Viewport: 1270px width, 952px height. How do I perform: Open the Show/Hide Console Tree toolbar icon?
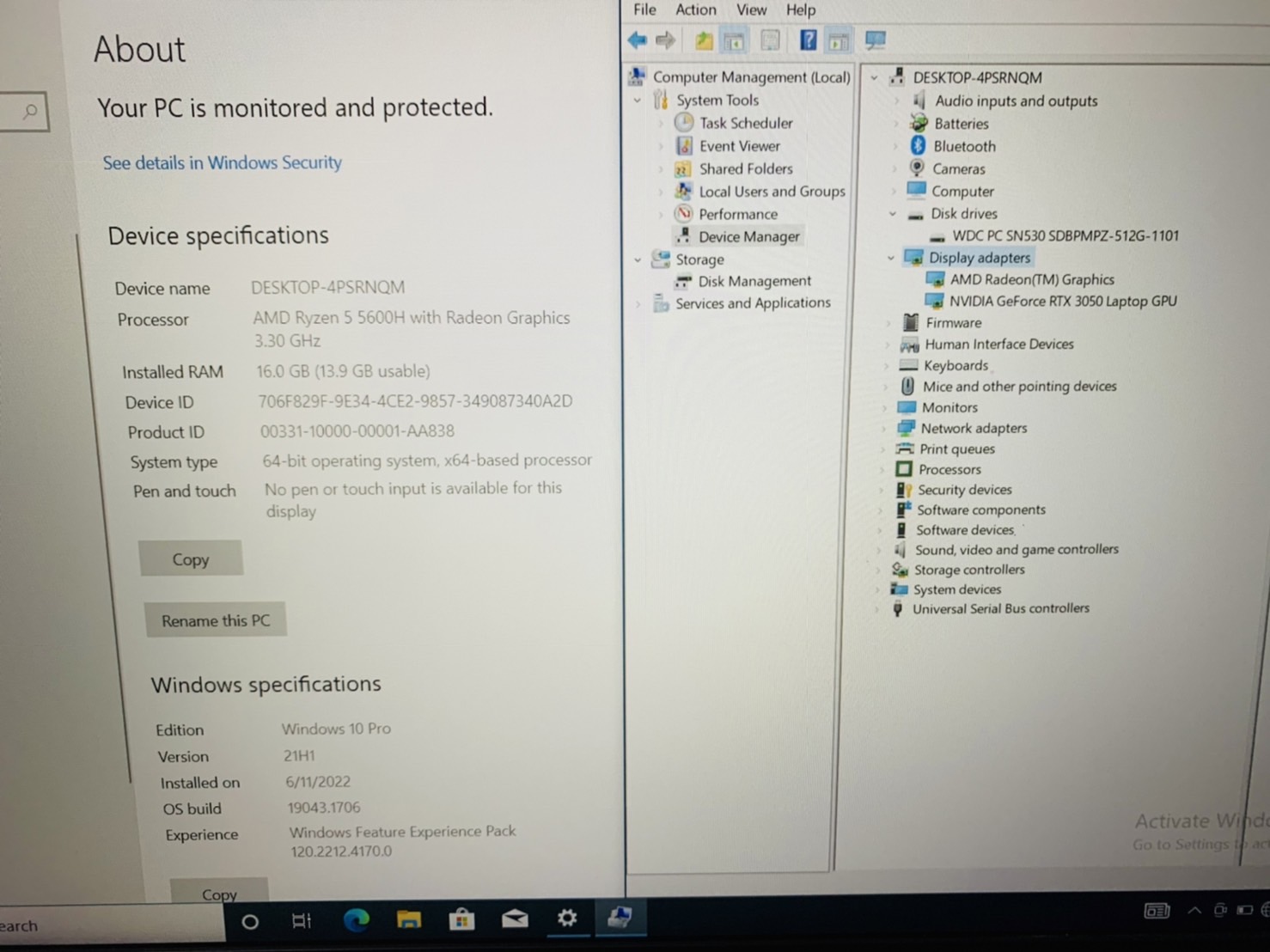(x=735, y=40)
